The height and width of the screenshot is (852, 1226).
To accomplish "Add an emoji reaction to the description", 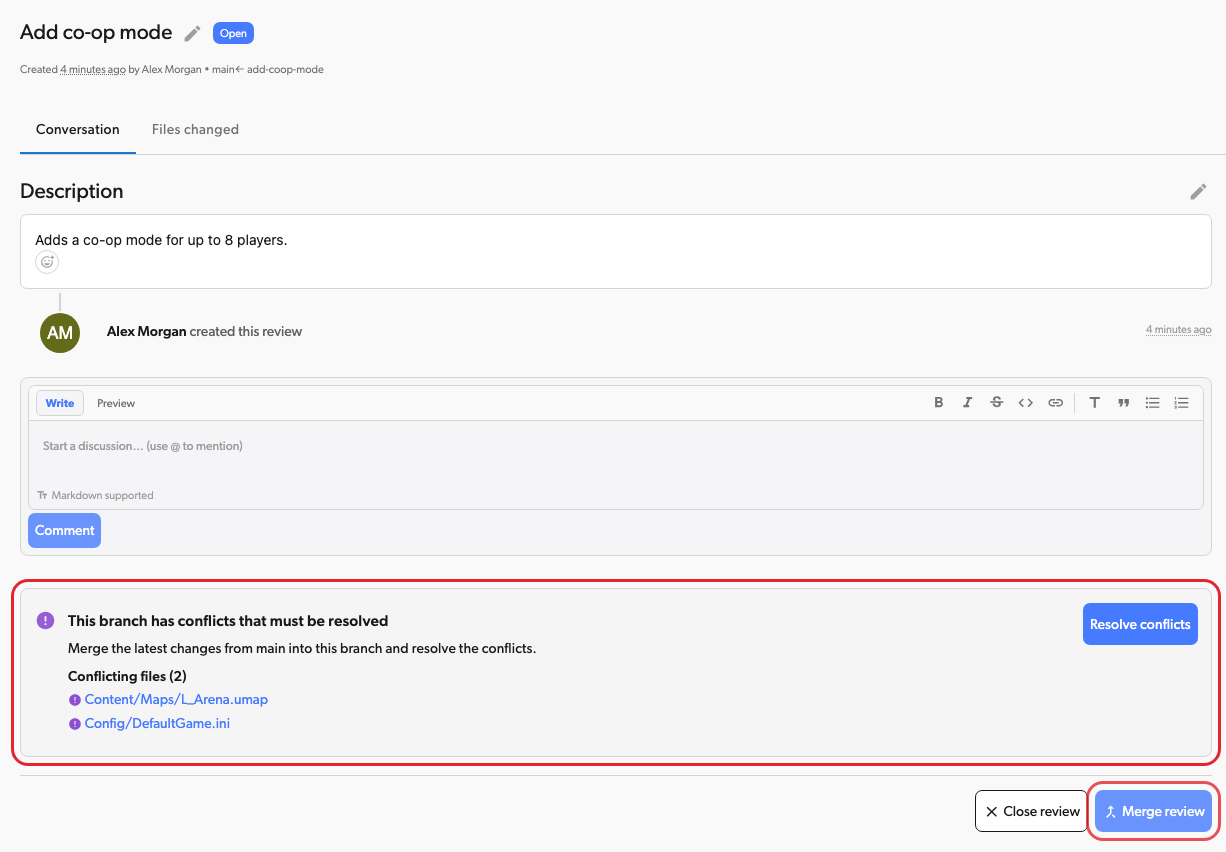I will (47, 262).
